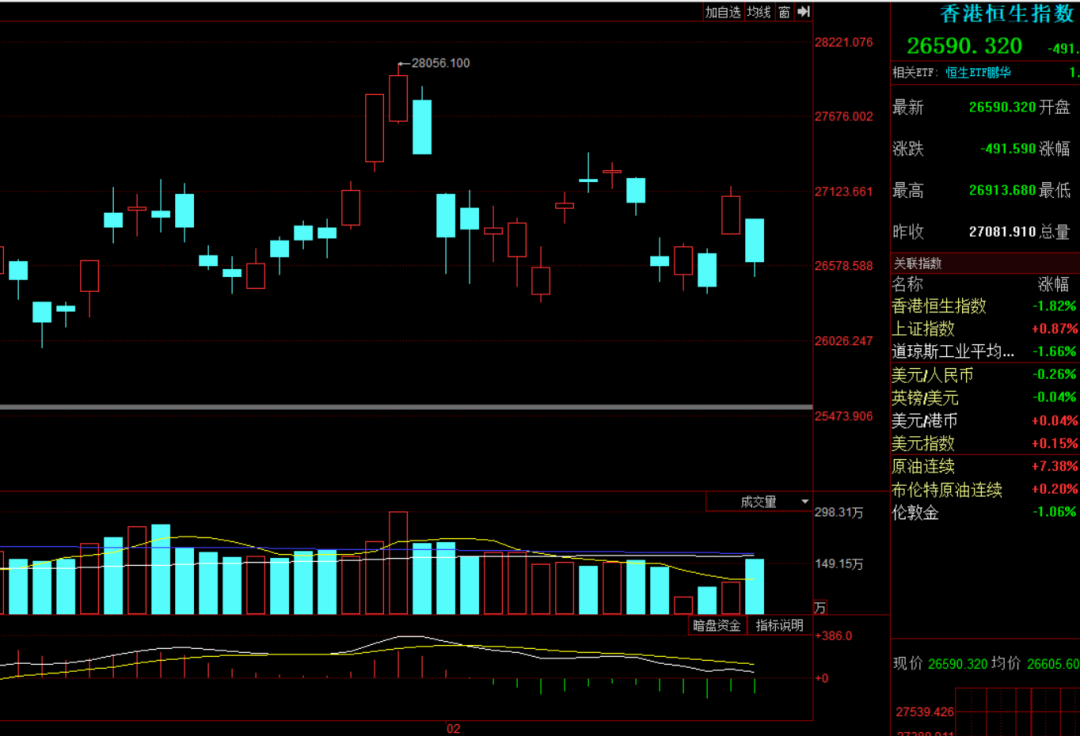Open the 暗盘资金 tab
This screenshot has height=736, width=1080.
716,625
